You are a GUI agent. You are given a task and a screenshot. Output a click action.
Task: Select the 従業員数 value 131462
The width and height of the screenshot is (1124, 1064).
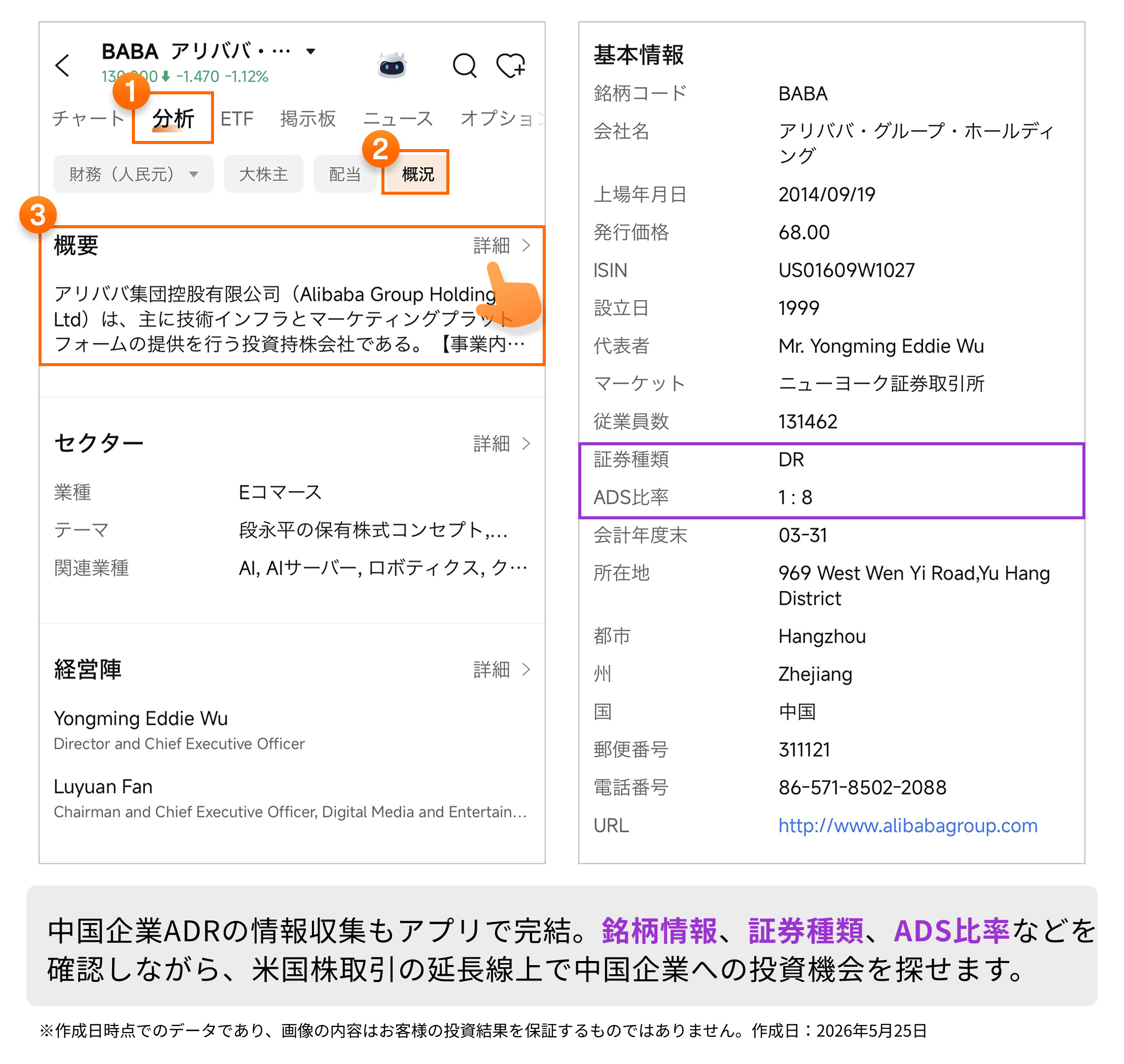coord(808,421)
